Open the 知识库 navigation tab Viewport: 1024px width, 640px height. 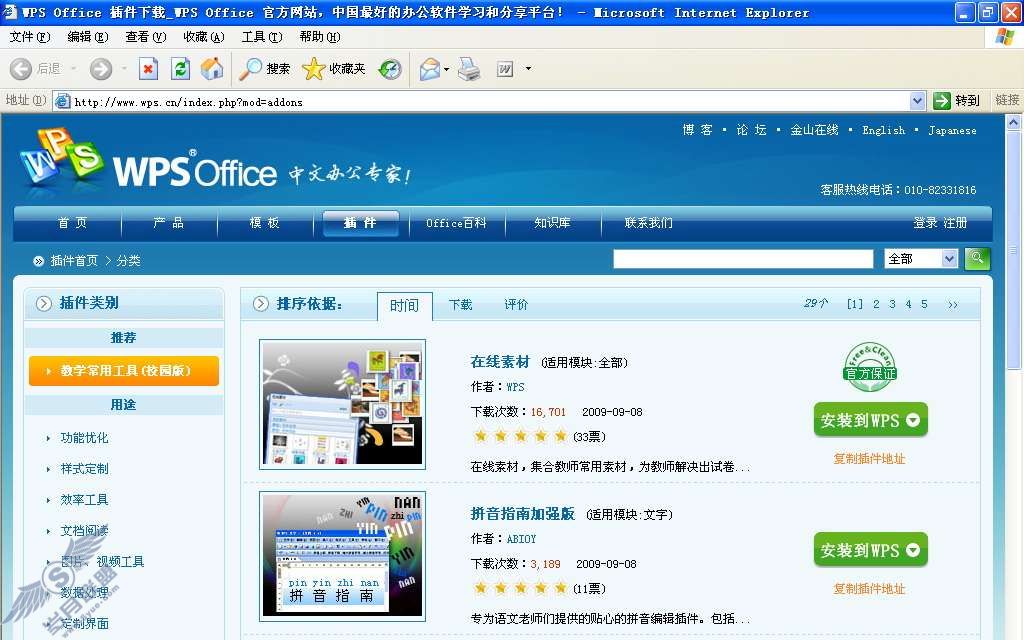point(552,223)
